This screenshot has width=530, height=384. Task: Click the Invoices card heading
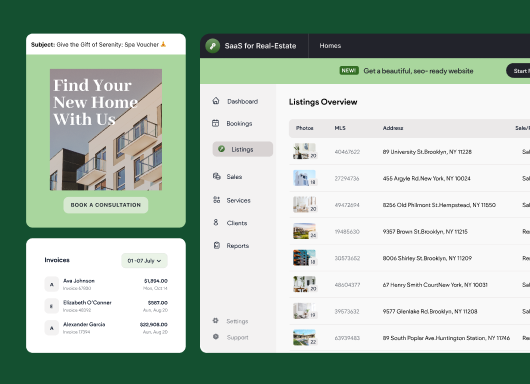pos(57,260)
